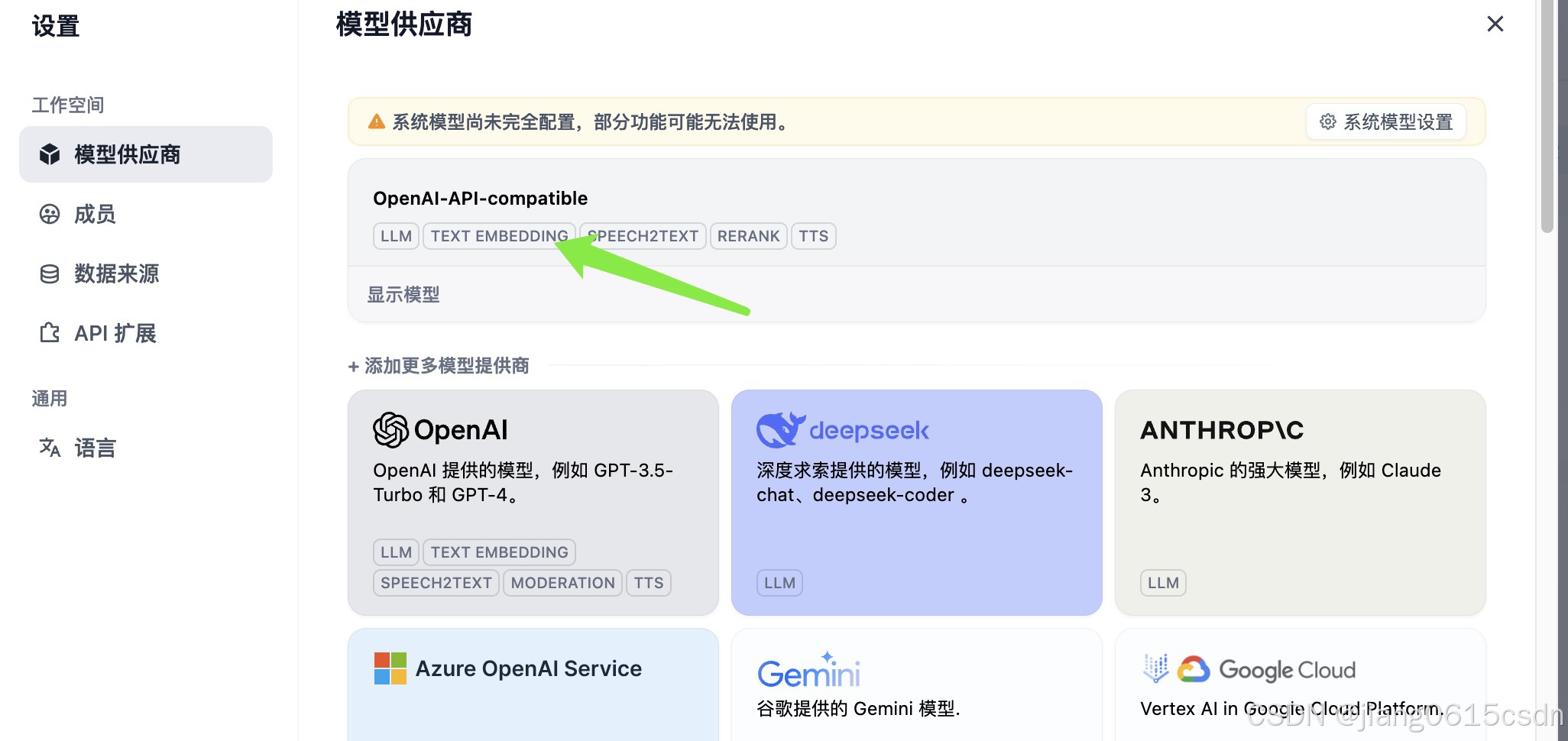The image size is (1568, 741).
Task: Select the Azure OpenAI Service card
Action: point(533,684)
